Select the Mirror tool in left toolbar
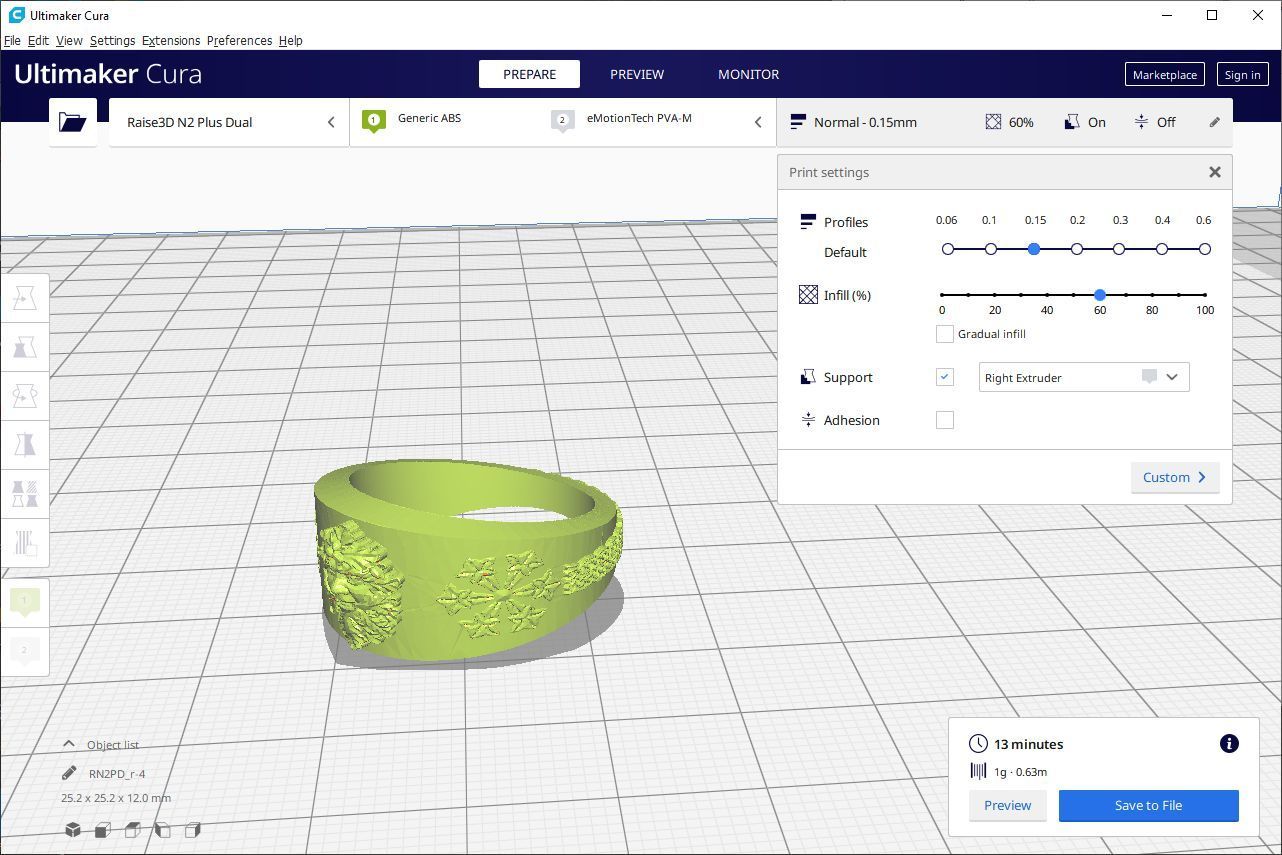 (x=25, y=445)
